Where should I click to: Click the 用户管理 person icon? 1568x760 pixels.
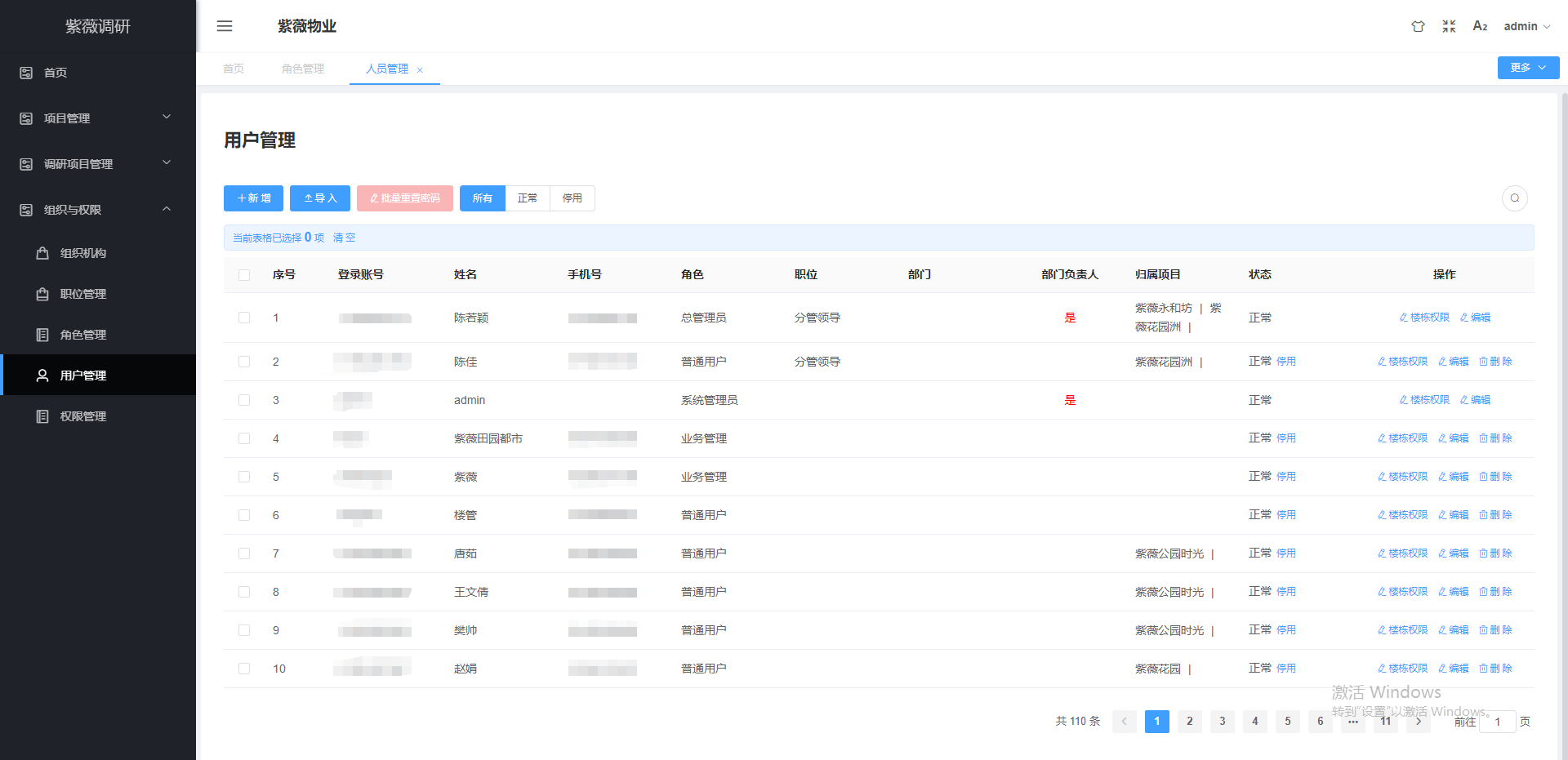(x=42, y=376)
